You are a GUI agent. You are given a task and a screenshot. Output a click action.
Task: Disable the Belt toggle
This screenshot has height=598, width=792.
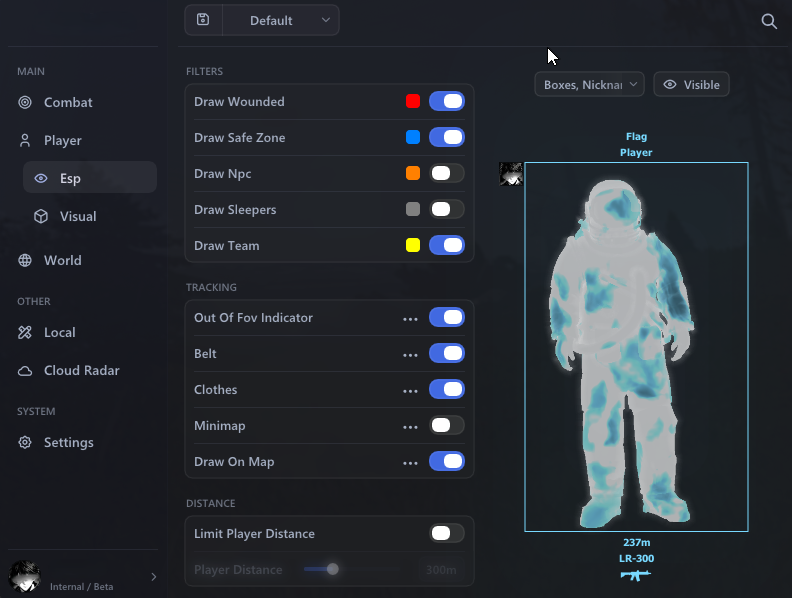click(447, 353)
